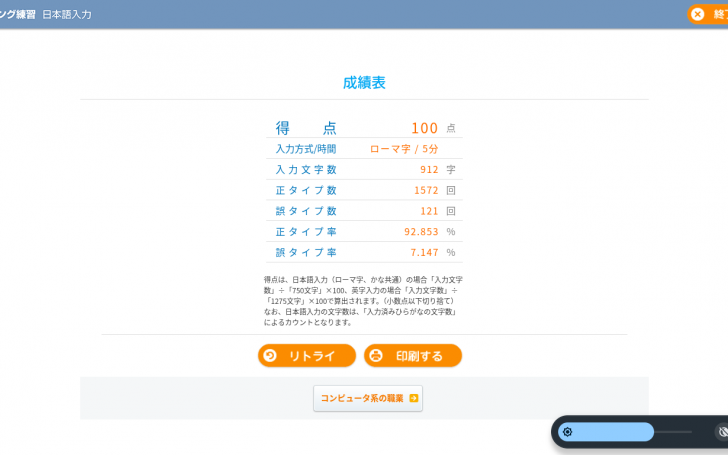The image size is (728, 455).
Task: Click the X icon on the 終了 button
Action: tap(697, 14)
